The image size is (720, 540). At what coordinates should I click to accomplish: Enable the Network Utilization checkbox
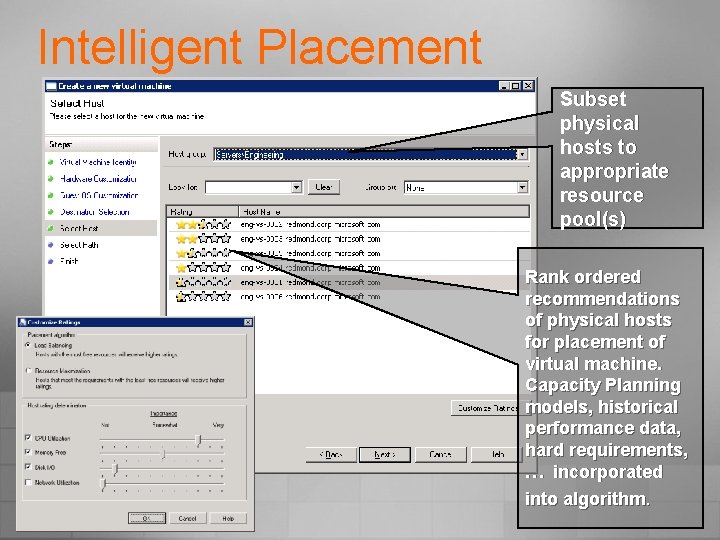click(28, 483)
